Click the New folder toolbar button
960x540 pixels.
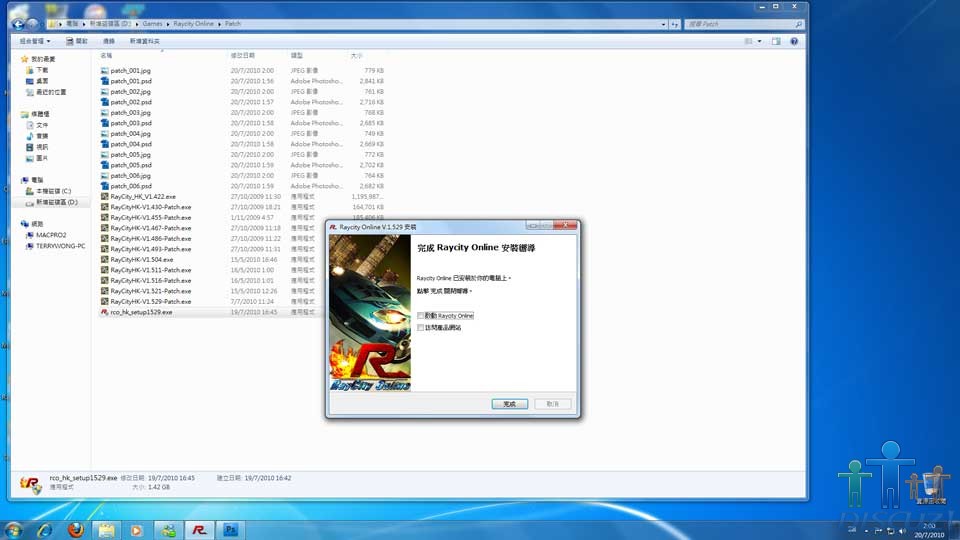[x=144, y=41]
